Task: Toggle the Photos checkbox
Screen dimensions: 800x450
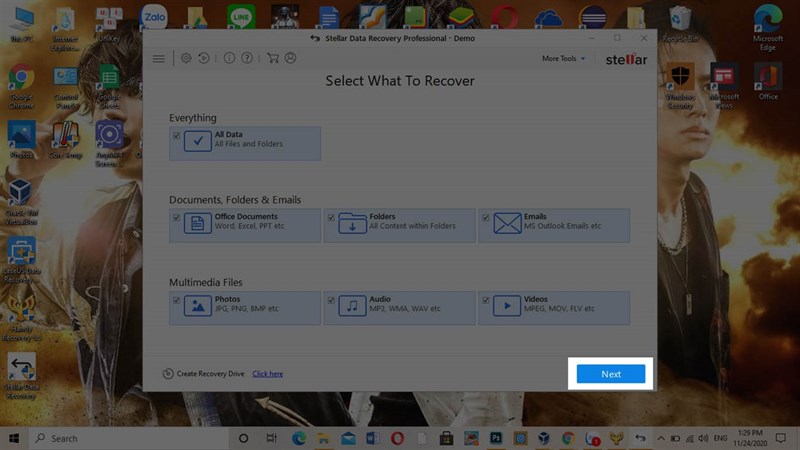Action: [x=177, y=301]
